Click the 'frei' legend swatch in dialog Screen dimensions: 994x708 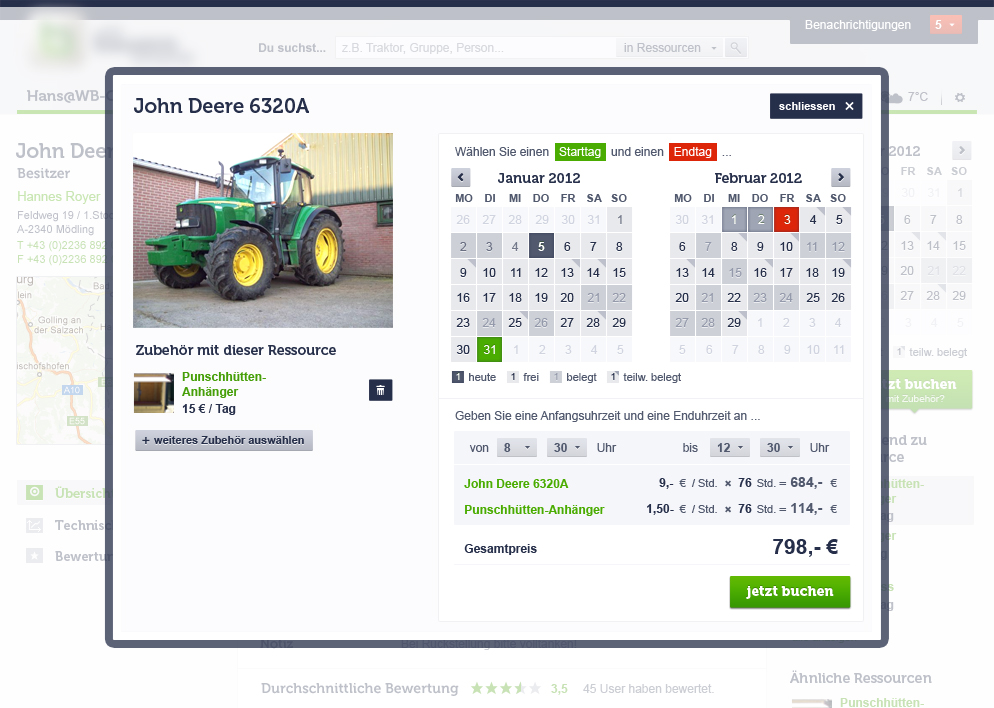512,377
